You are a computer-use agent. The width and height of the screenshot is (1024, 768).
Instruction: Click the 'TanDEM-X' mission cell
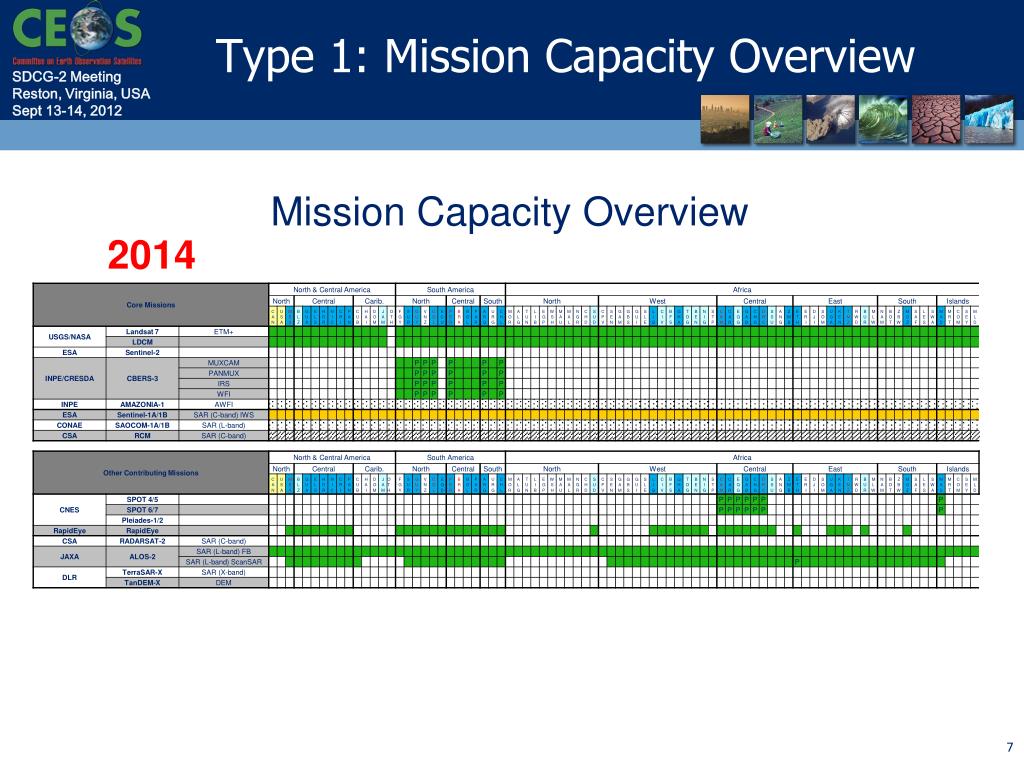[x=142, y=583]
